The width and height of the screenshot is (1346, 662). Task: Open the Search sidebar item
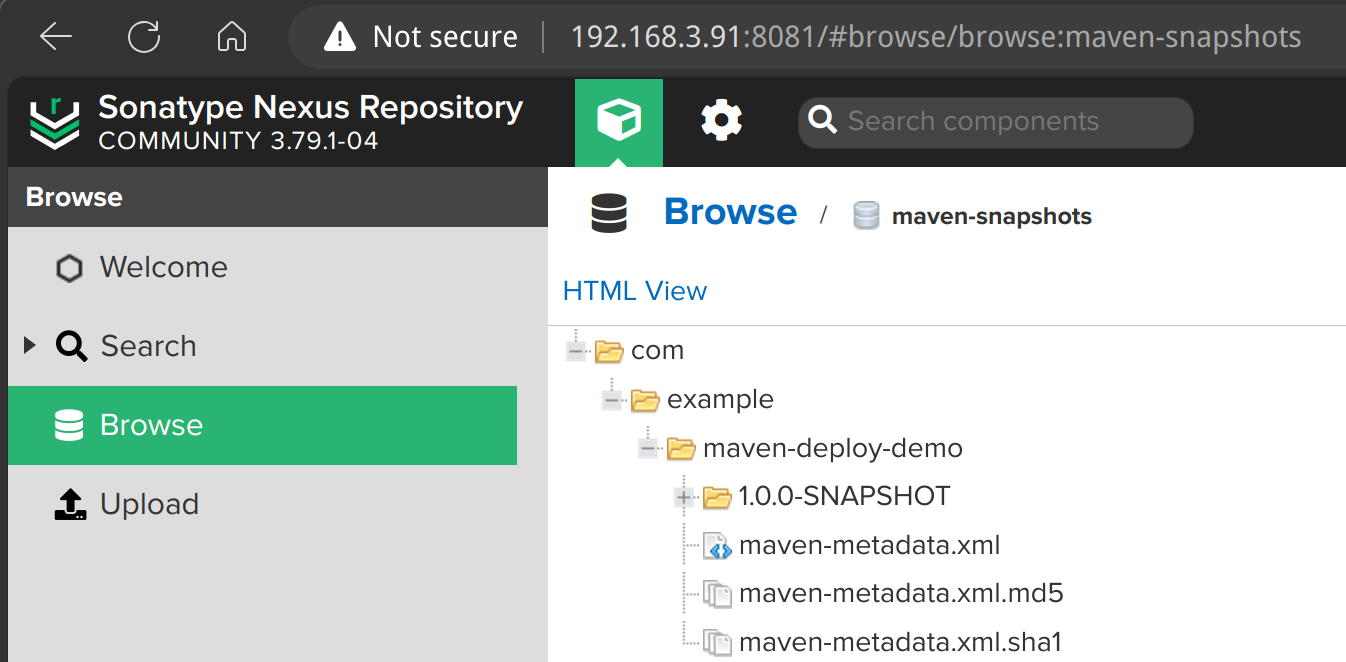pyautogui.click(x=262, y=347)
